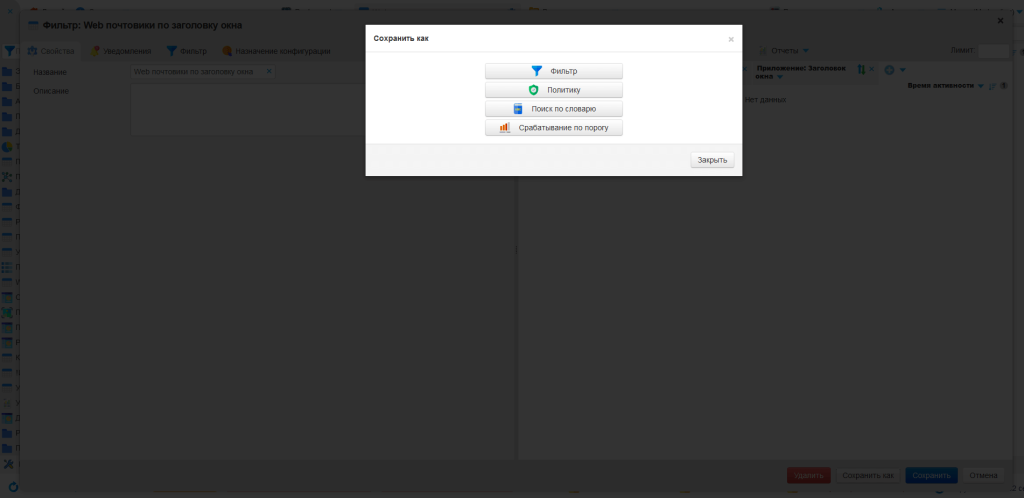Click the red Удалить button
The image size is (1024, 498).
click(x=808, y=475)
